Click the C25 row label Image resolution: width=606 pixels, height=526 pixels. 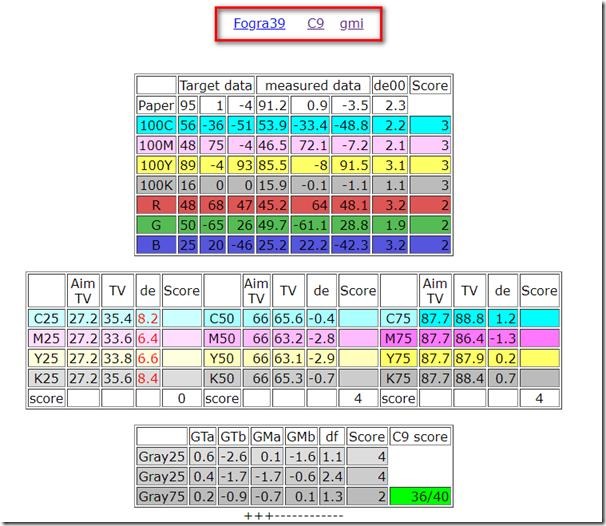46,318
